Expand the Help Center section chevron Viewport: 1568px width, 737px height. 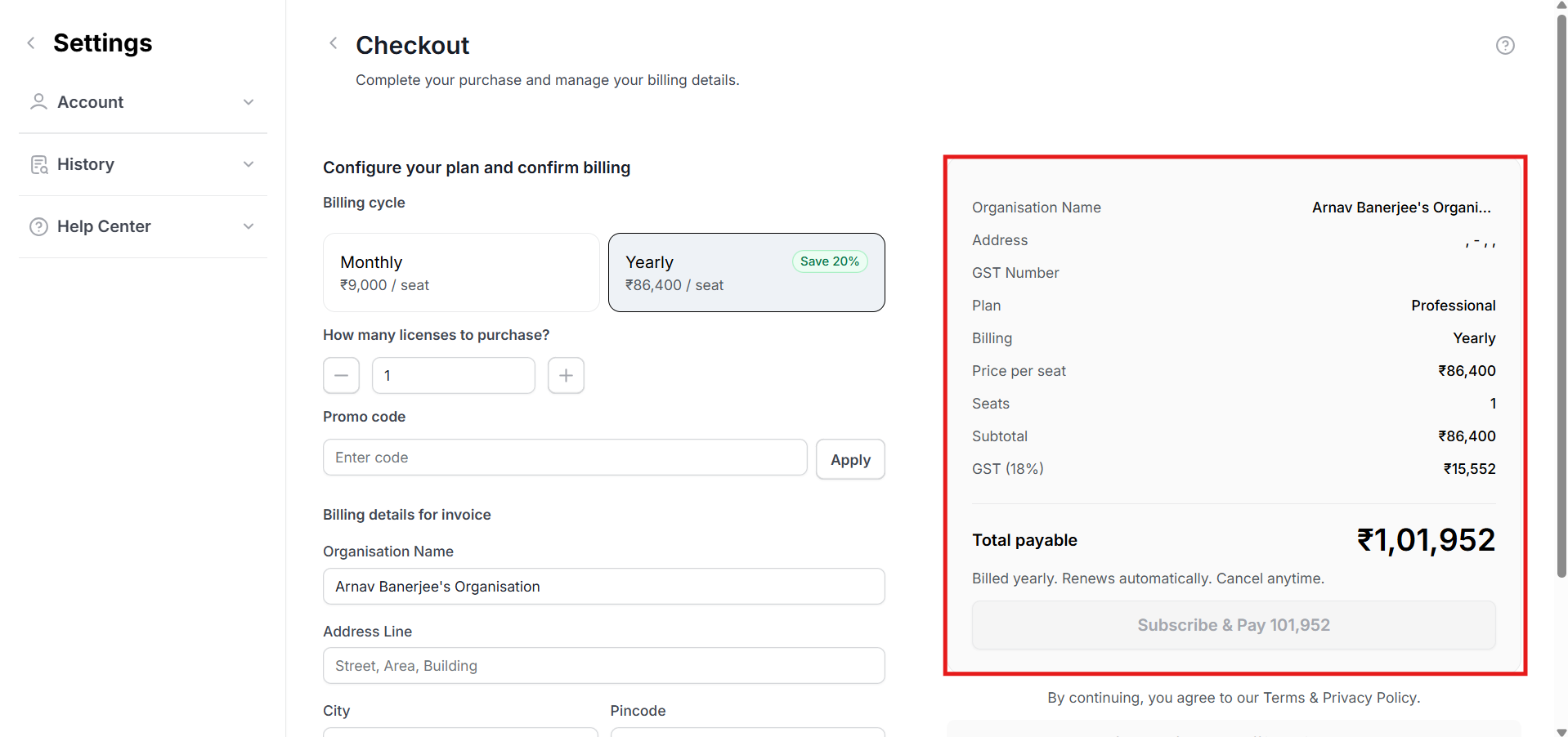coord(249,226)
